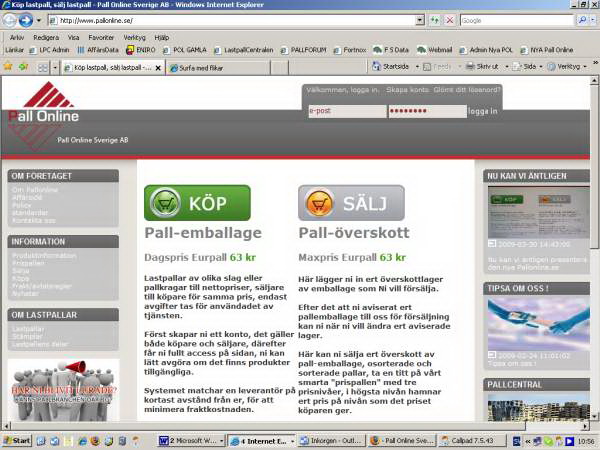Screen dimensions: 600x450
Task: Open the Quick Tabs grid icon
Action: tap(43, 68)
